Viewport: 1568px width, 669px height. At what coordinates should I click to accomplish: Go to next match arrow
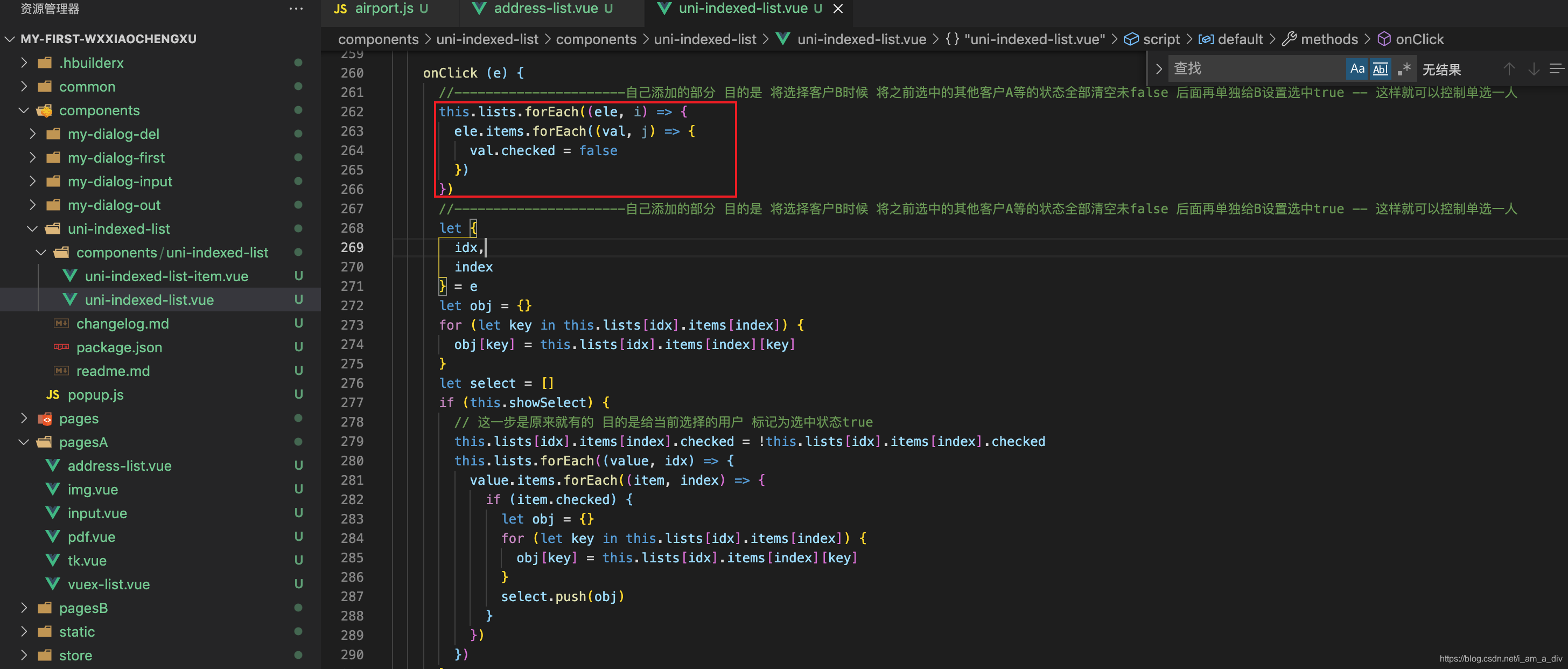point(1534,69)
